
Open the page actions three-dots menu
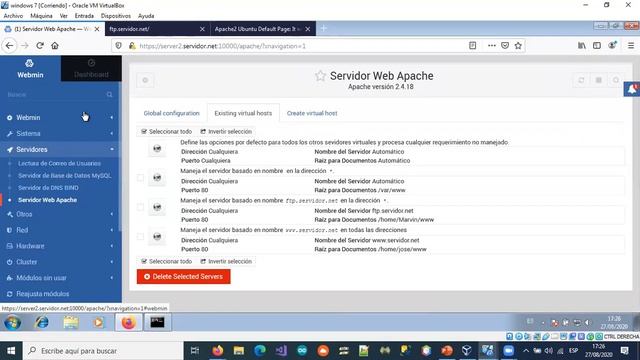(492, 46)
